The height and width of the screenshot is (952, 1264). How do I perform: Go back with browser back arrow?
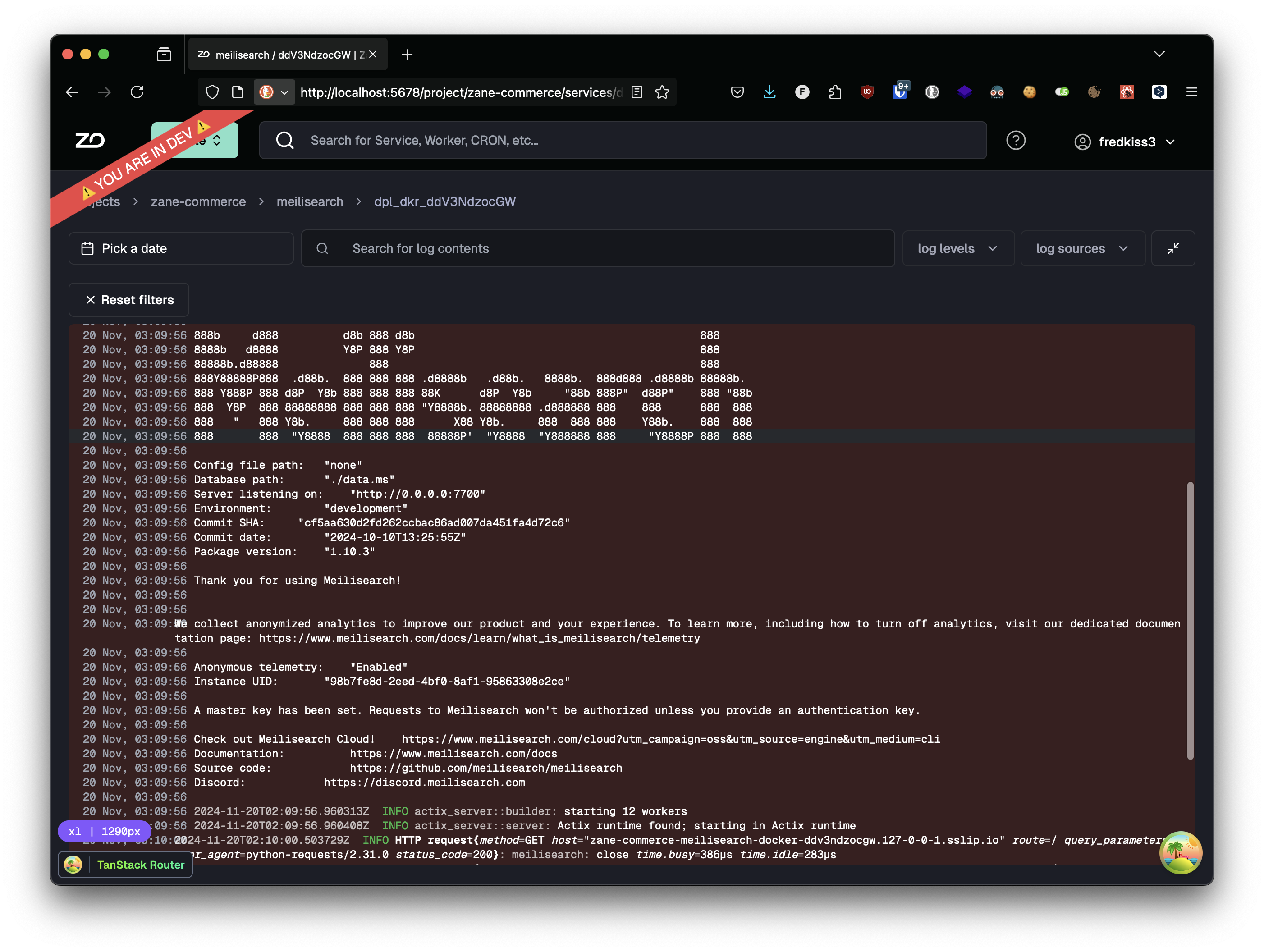72,92
